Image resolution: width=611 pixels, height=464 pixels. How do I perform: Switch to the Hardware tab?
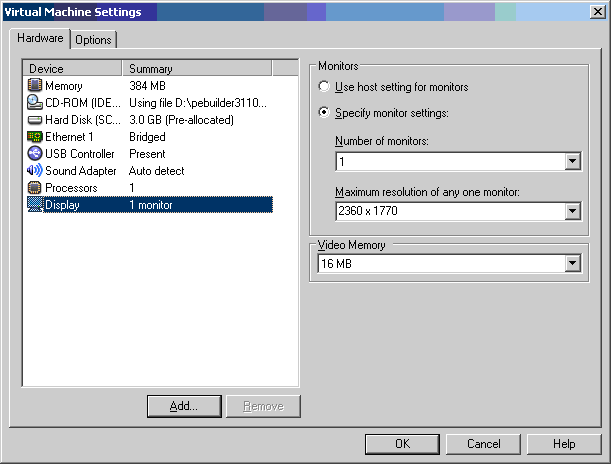tap(40, 39)
